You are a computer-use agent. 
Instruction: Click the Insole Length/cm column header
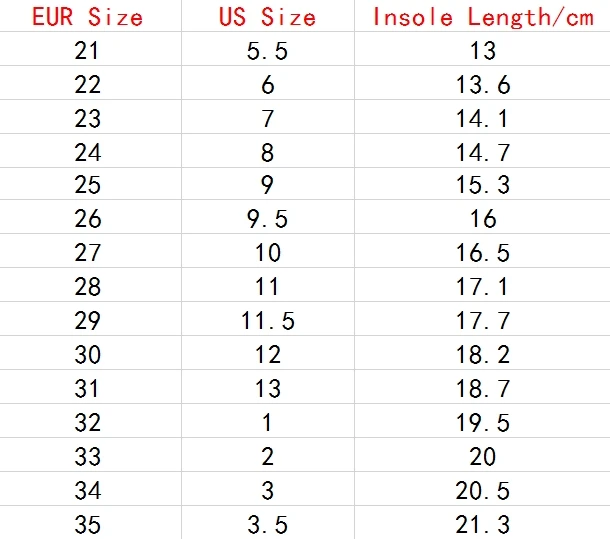(482, 17)
